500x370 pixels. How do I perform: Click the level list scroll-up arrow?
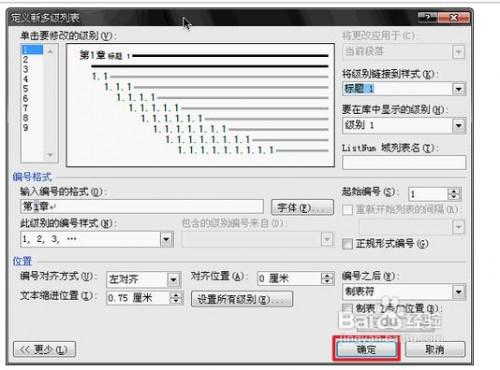[x=50, y=51]
